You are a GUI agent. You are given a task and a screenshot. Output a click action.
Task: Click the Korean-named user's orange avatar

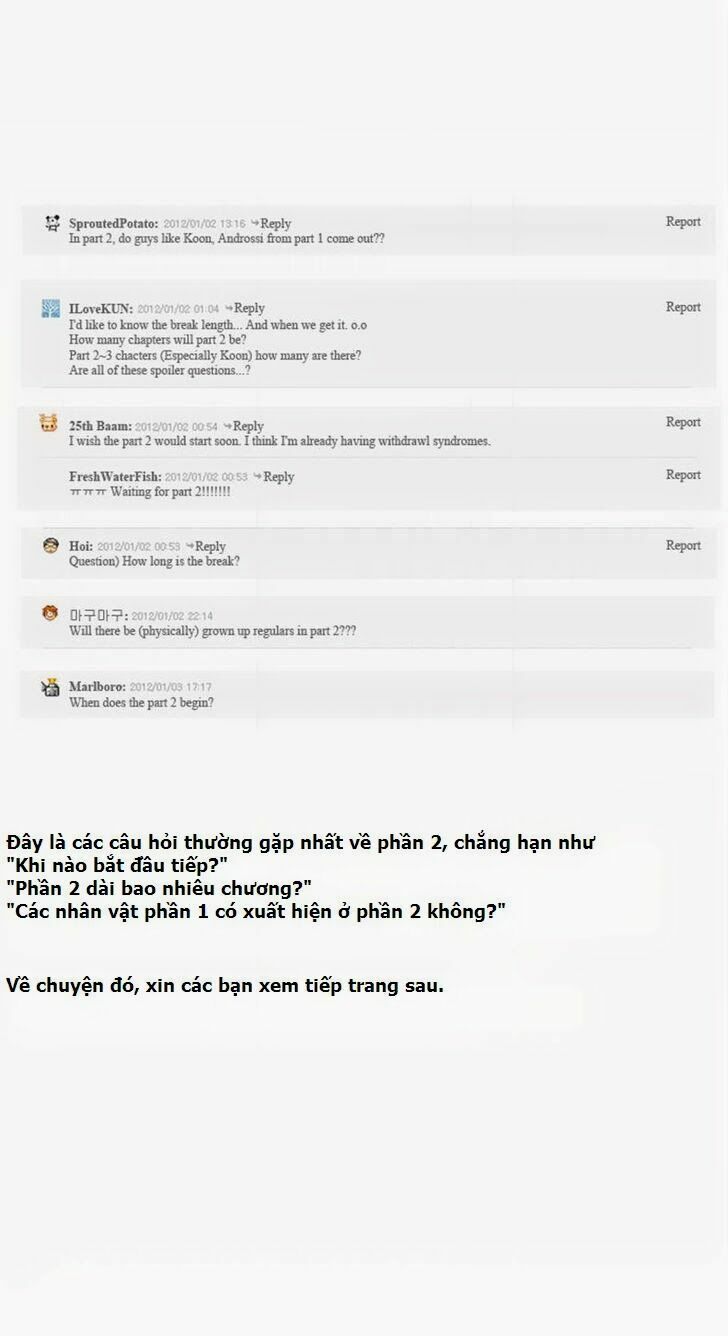50,613
